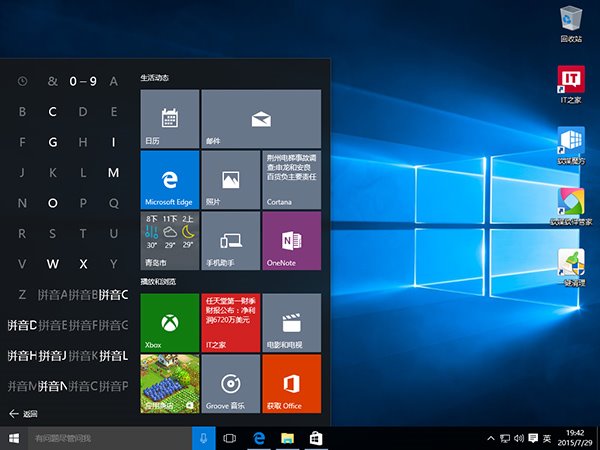Click the microphone icon in the search box
The image size is (600, 450).
tap(204, 438)
